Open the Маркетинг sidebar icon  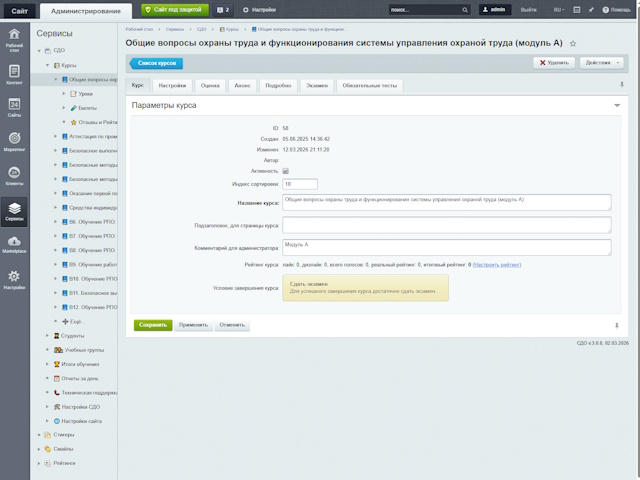14,142
